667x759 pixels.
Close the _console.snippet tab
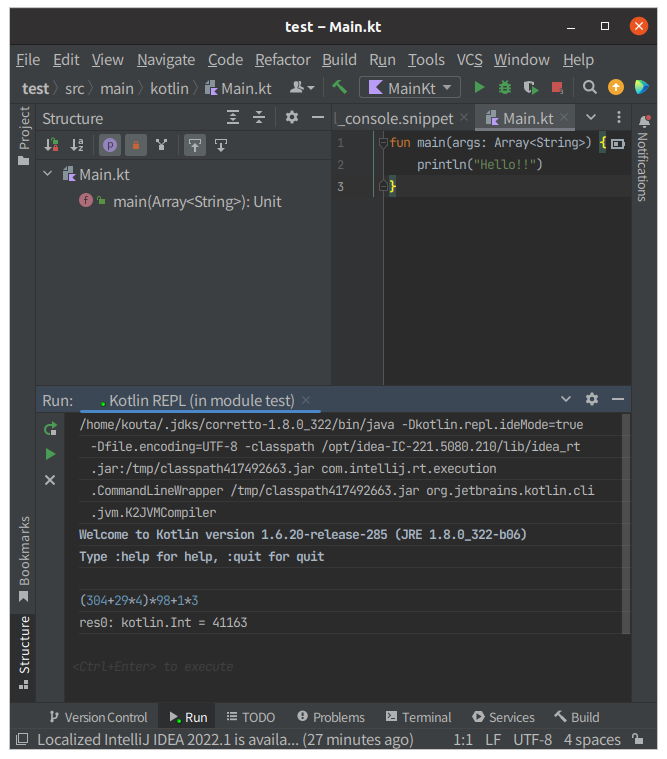pos(464,117)
